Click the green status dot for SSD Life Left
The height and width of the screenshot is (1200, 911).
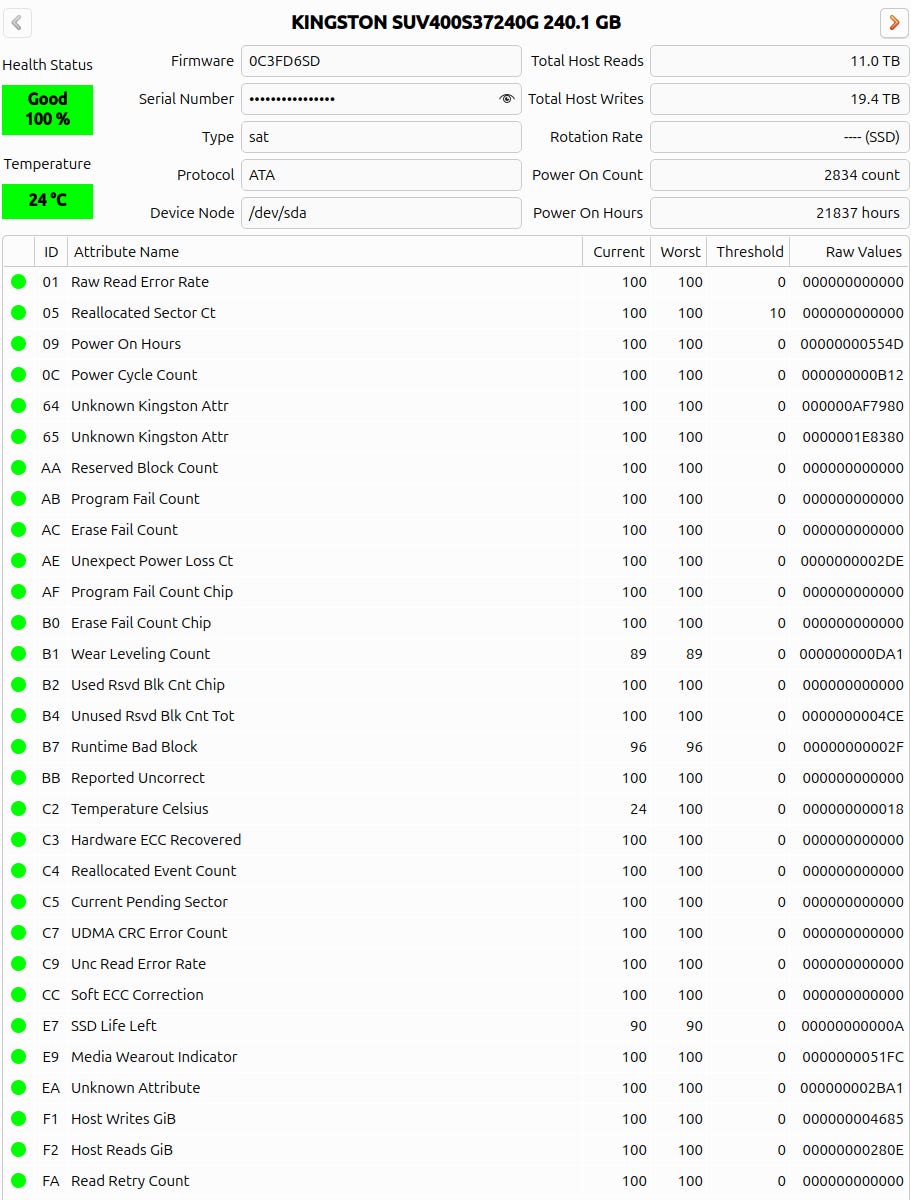click(18, 1026)
